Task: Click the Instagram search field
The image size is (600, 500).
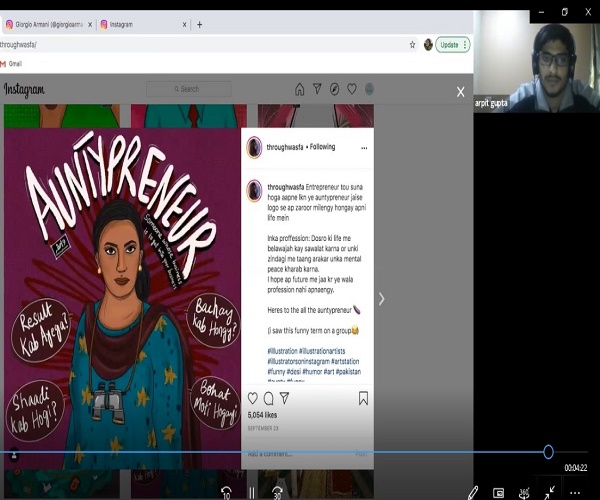Action: click(189, 89)
